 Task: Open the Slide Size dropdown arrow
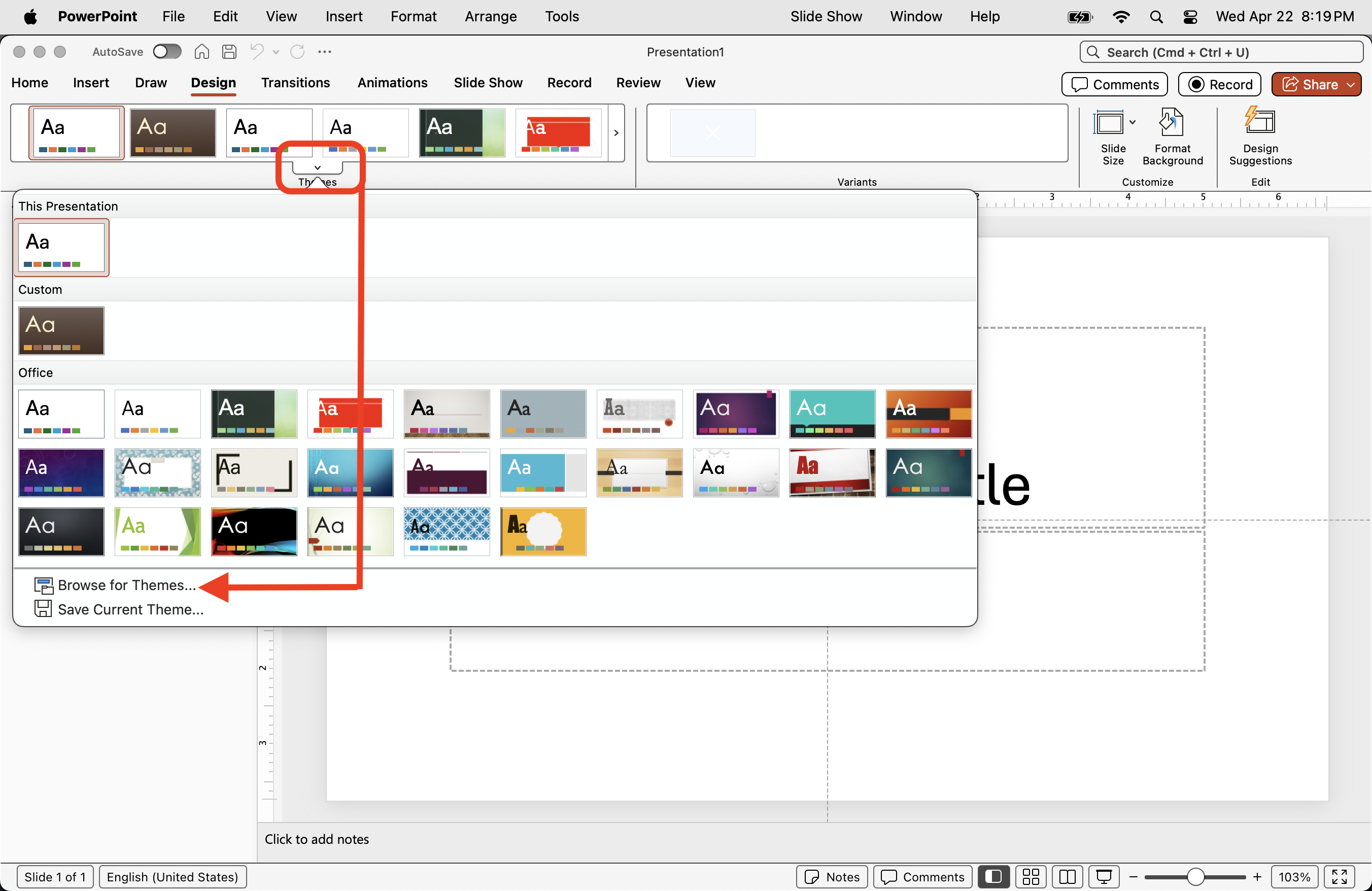pyautogui.click(x=1132, y=122)
